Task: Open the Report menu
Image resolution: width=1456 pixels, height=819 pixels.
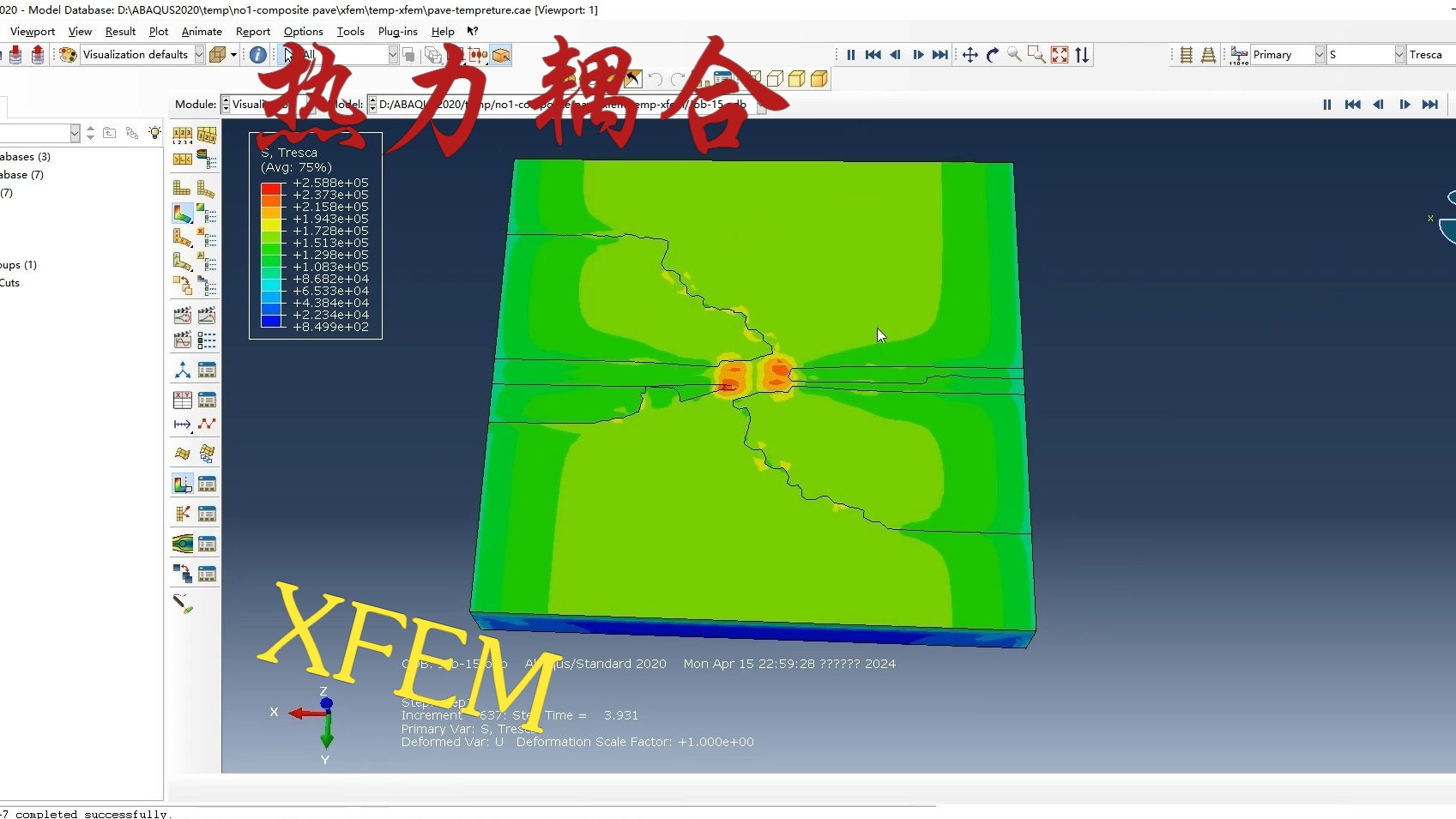Action: point(253,32)
